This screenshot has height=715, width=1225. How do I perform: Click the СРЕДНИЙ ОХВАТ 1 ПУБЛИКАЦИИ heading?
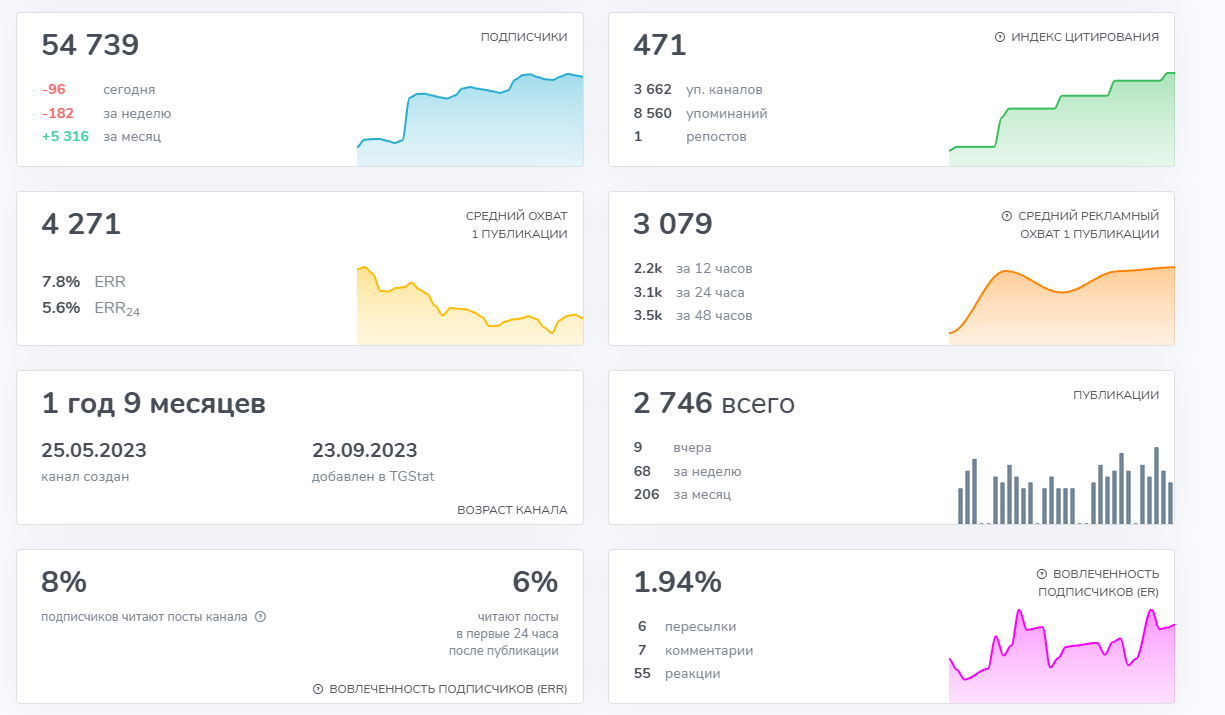point(516,225)
